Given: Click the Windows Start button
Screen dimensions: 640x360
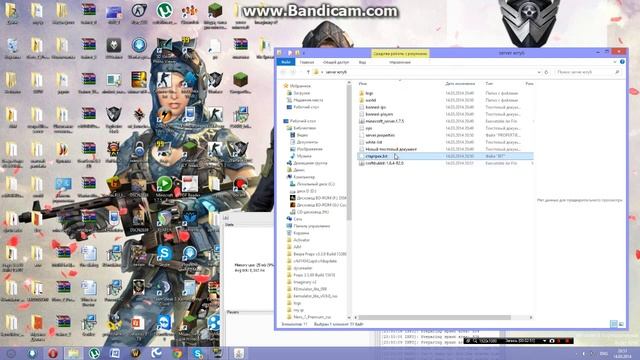Looking at the screenshot, I should pyautogui.click(x=11, y=353).
